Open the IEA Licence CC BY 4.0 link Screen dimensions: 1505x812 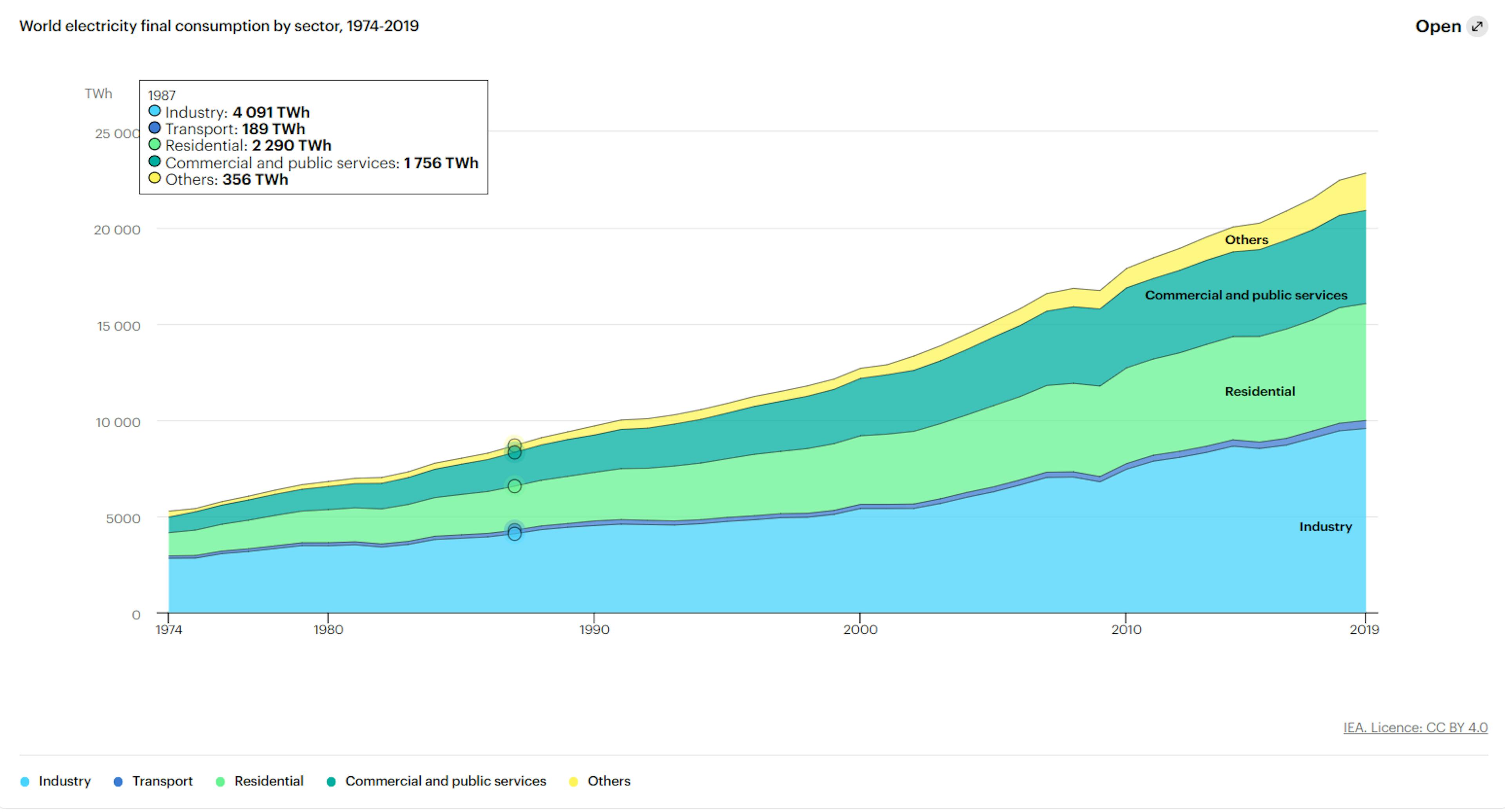(x=1415, y=727)
